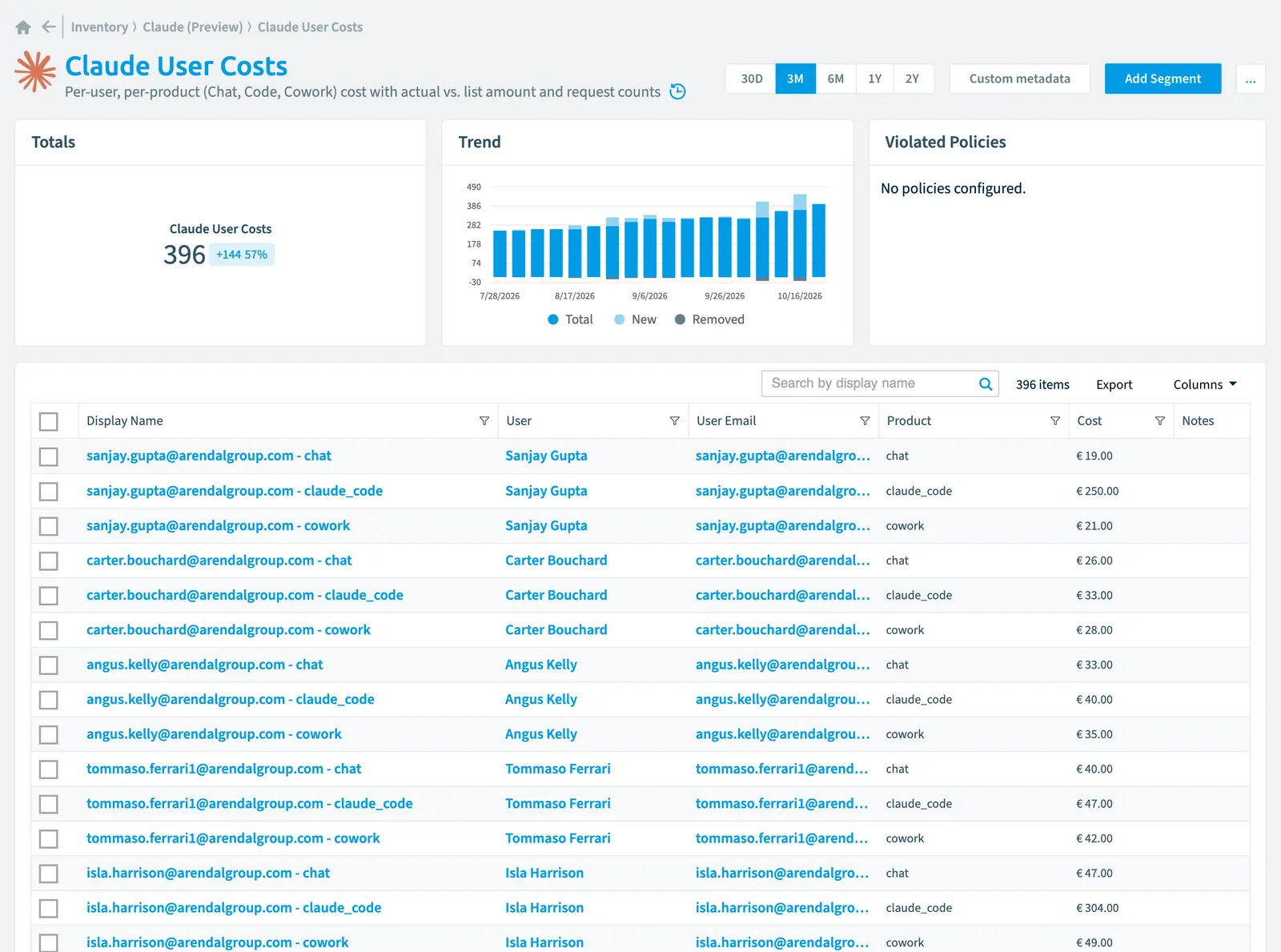This screenshot has height=952, width=1281.
Task: Select the 3M time range
Action: tap(795, 79)
